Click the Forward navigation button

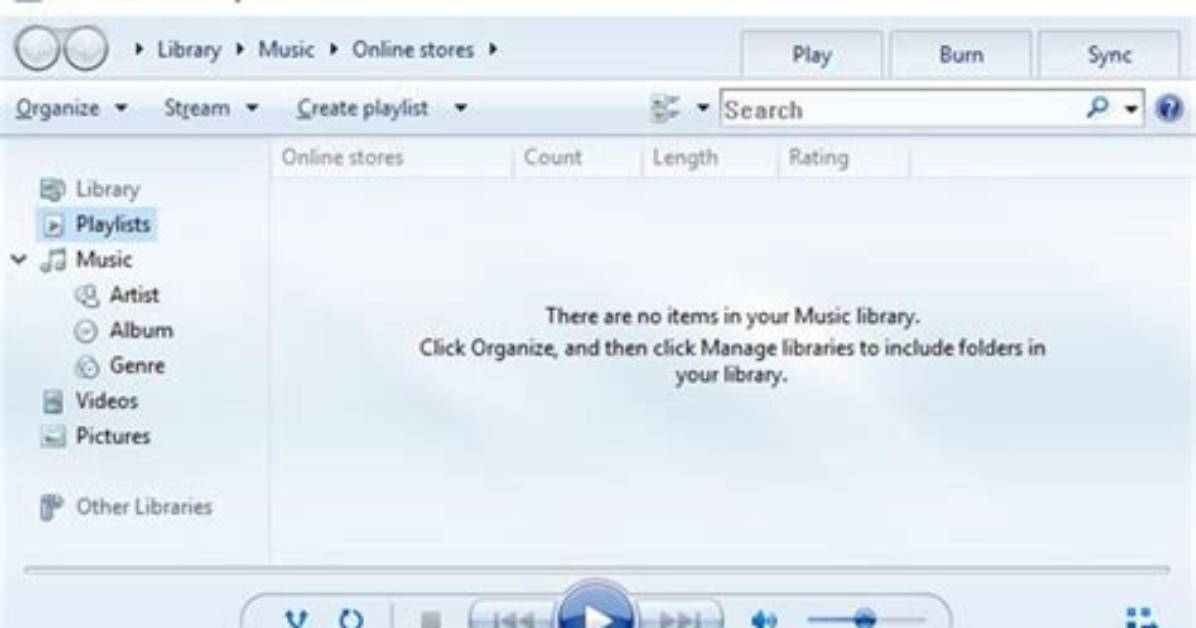[85, 49]
